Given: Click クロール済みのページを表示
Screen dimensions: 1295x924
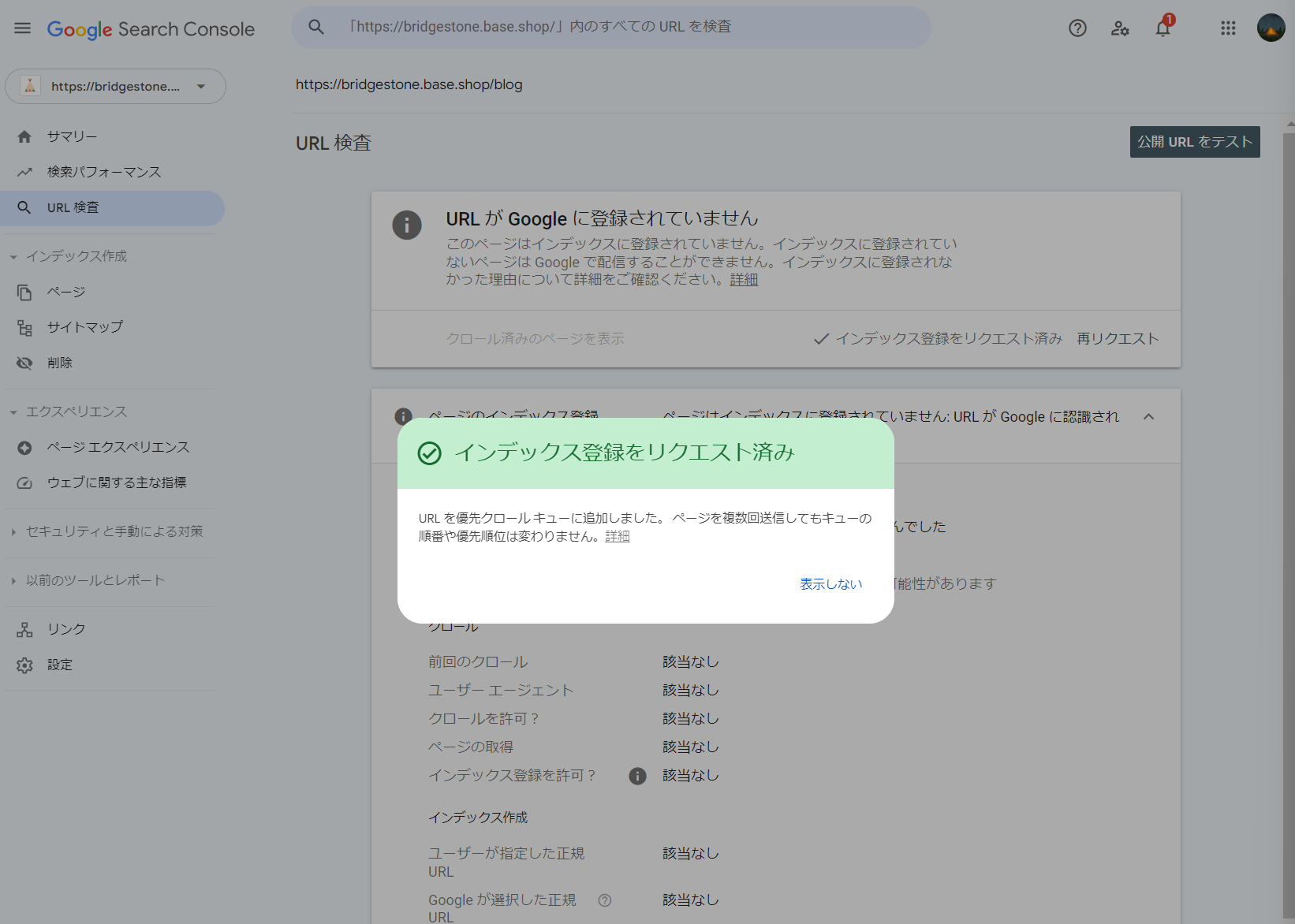Looking at the screenshot, I should (535, 338).
